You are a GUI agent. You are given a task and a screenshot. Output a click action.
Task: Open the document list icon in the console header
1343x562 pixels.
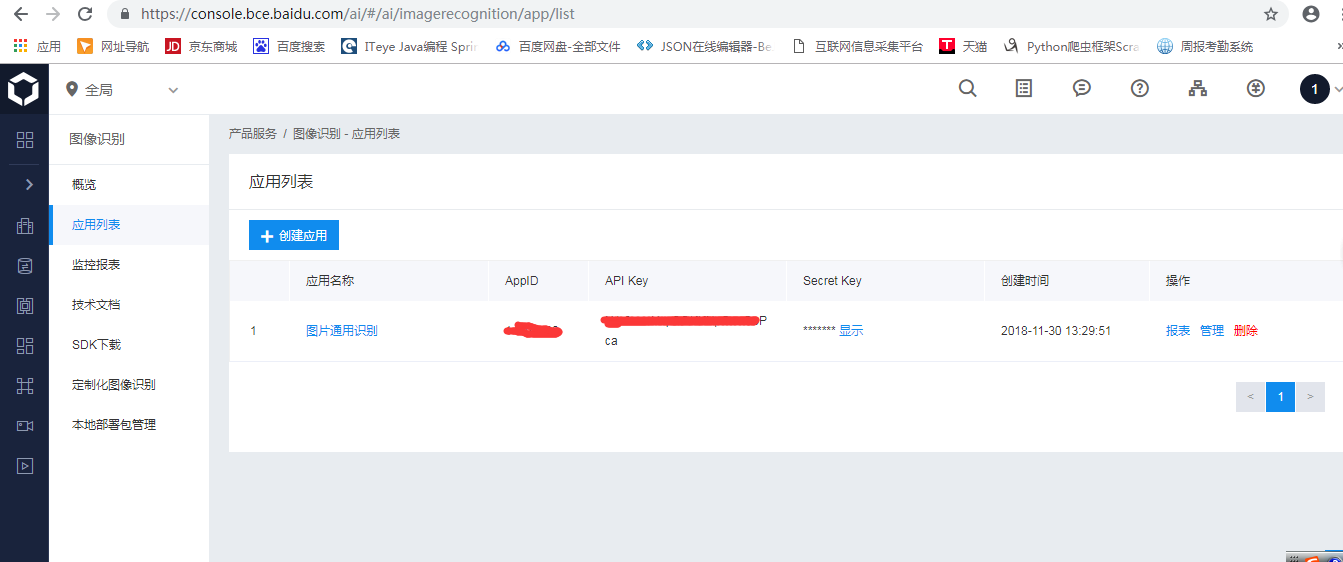1024,88
